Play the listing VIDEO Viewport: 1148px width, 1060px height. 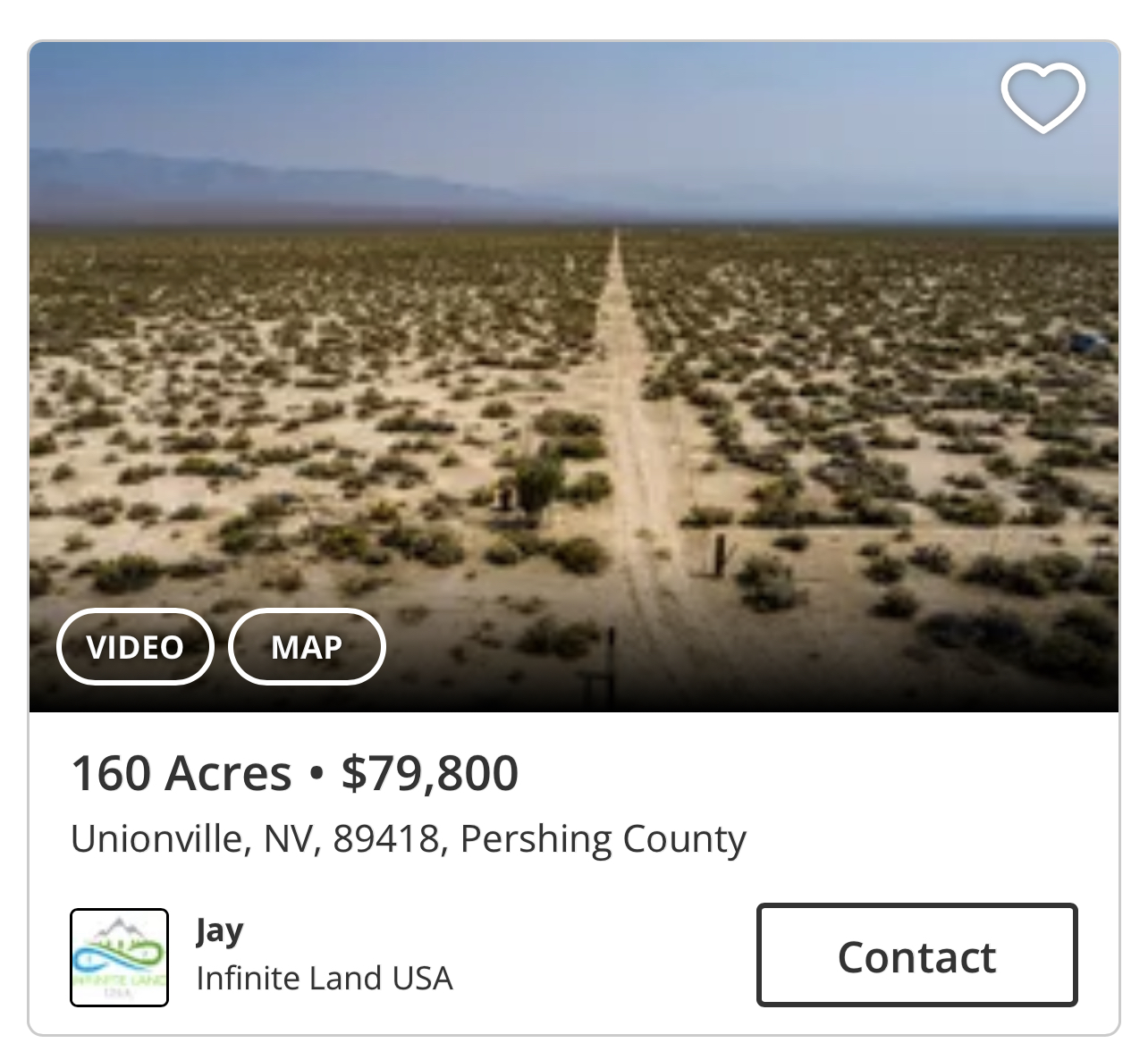(135, 647)
